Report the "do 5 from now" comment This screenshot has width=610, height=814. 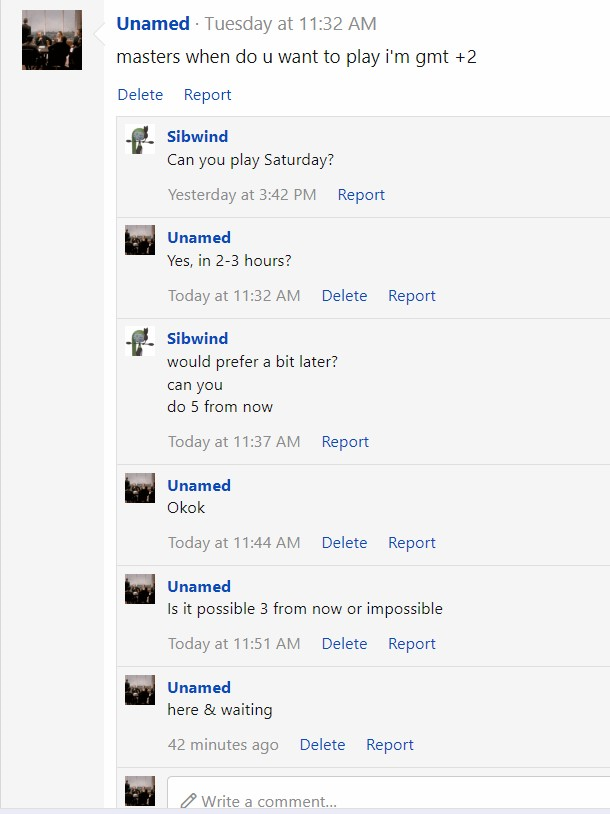click(345, 441)
